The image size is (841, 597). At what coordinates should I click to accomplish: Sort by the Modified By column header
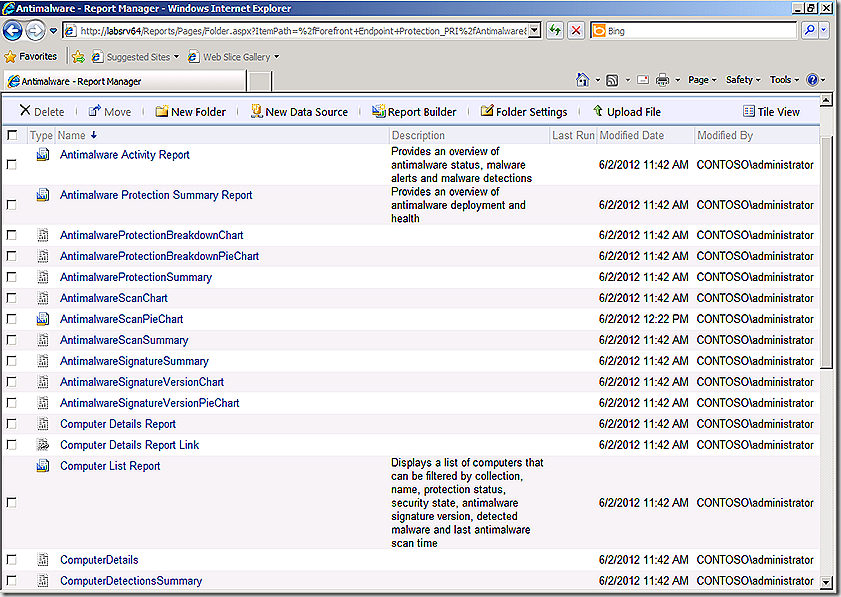[725, 136]
